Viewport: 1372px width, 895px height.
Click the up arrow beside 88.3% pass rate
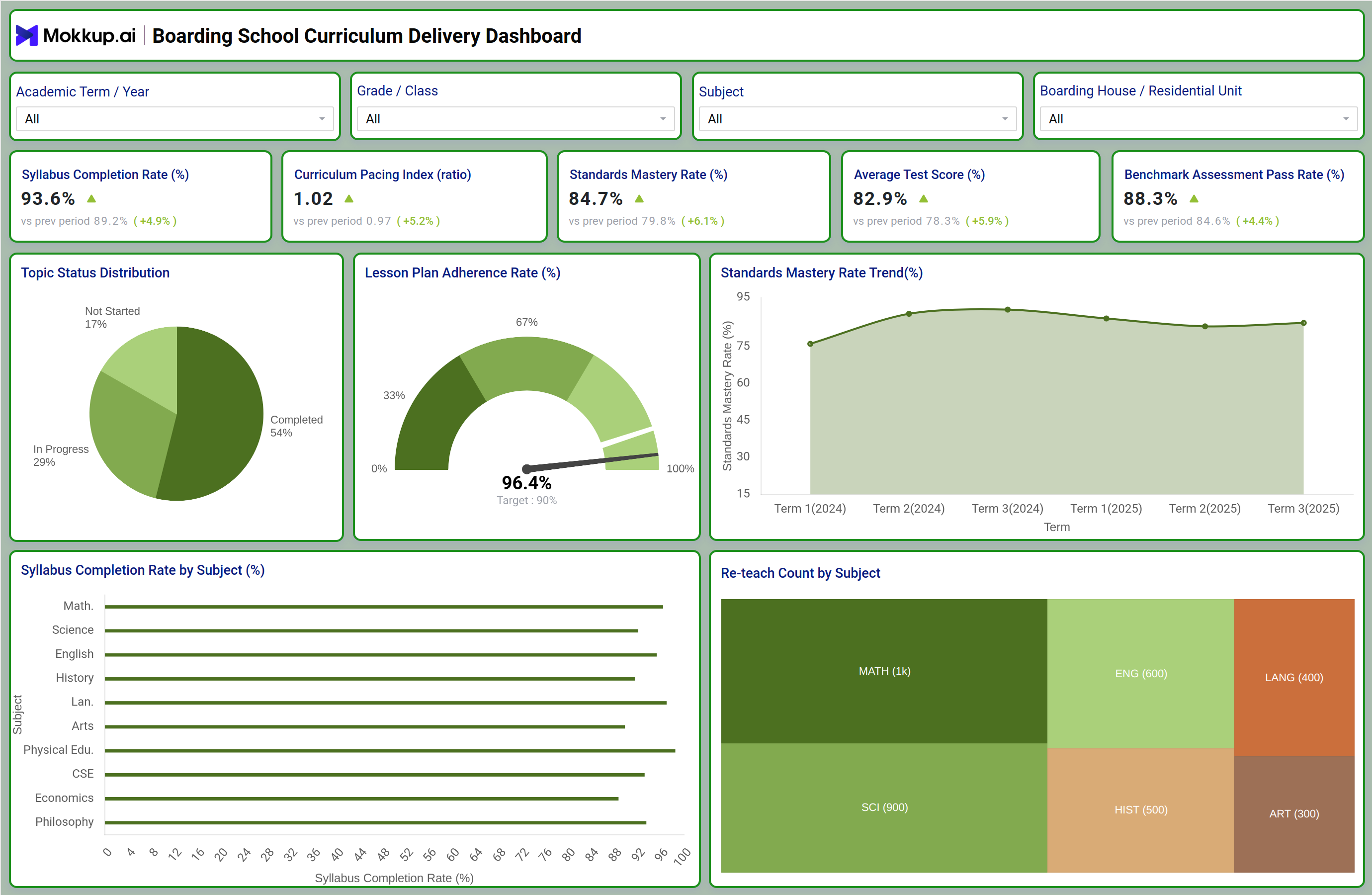(1194, 199)
